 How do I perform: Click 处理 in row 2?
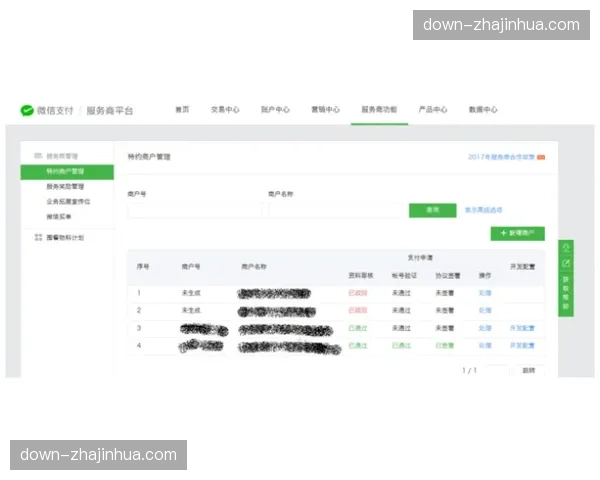[x=485, y=310]
